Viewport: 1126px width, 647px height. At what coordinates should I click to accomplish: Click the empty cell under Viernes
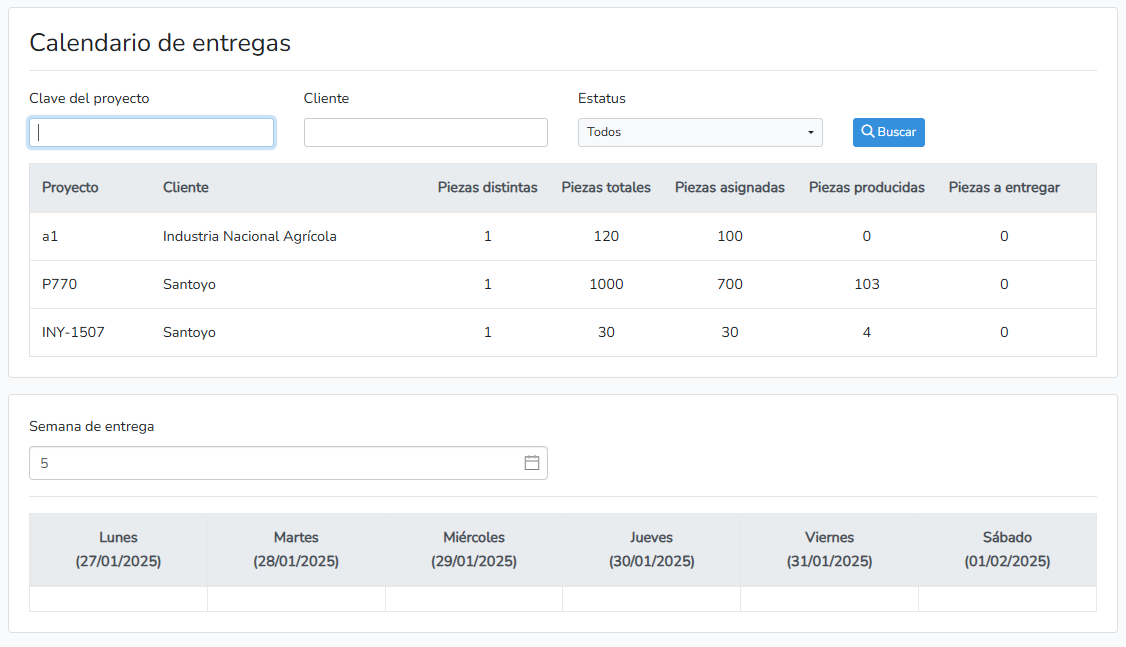pyautogui.click(x=829, y=599)
